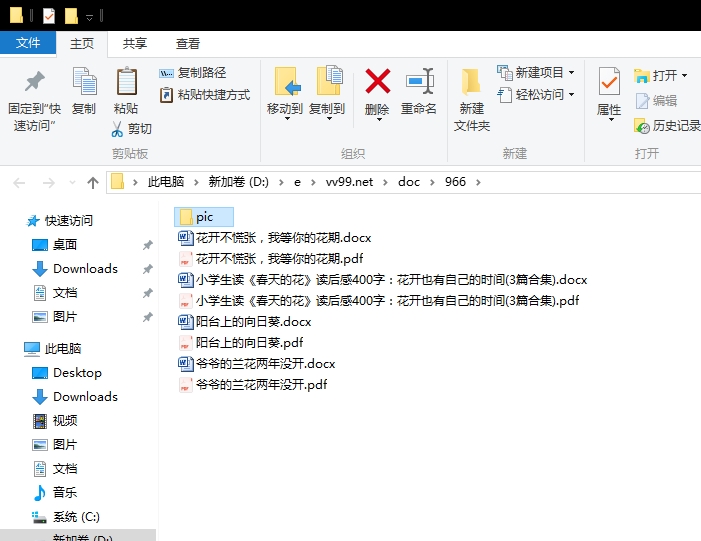Click the Edit (编辑) icon
Image resolution: width=701 pixels, height=541 pixels.
[x=642, y=101]
